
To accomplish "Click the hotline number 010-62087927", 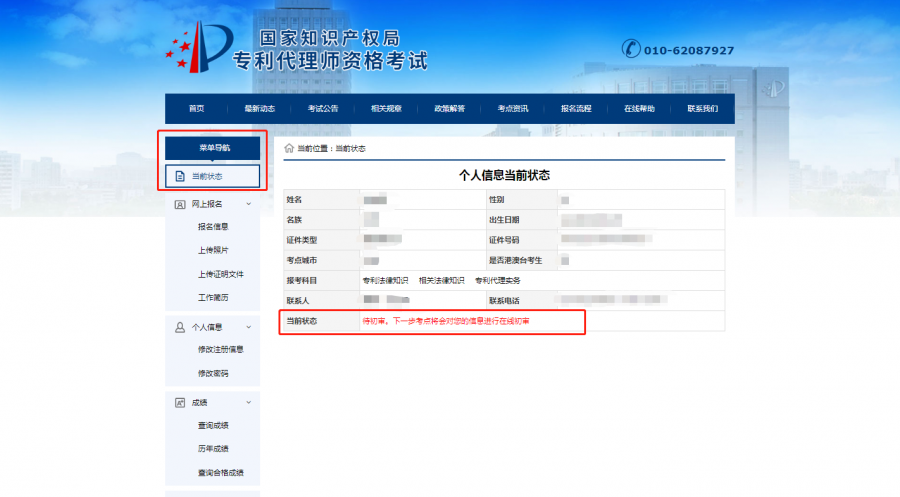I will click(689, 51).
